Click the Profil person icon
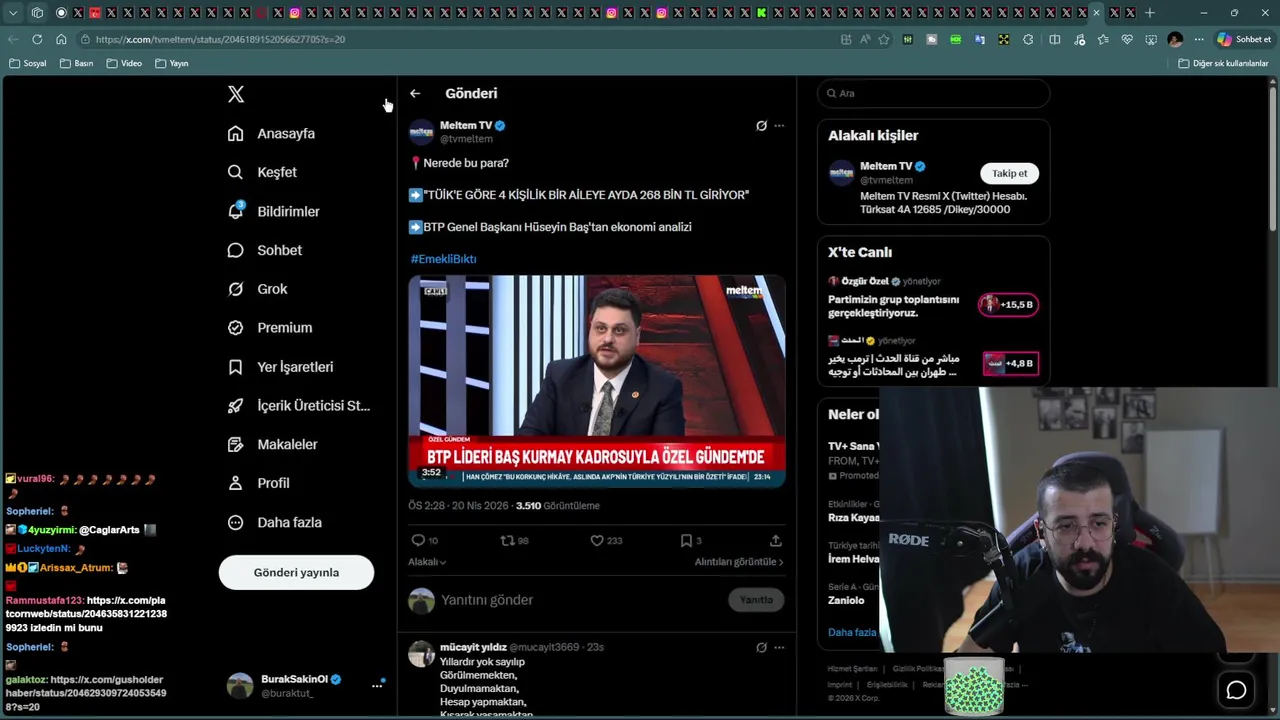 tap(236, 483)
